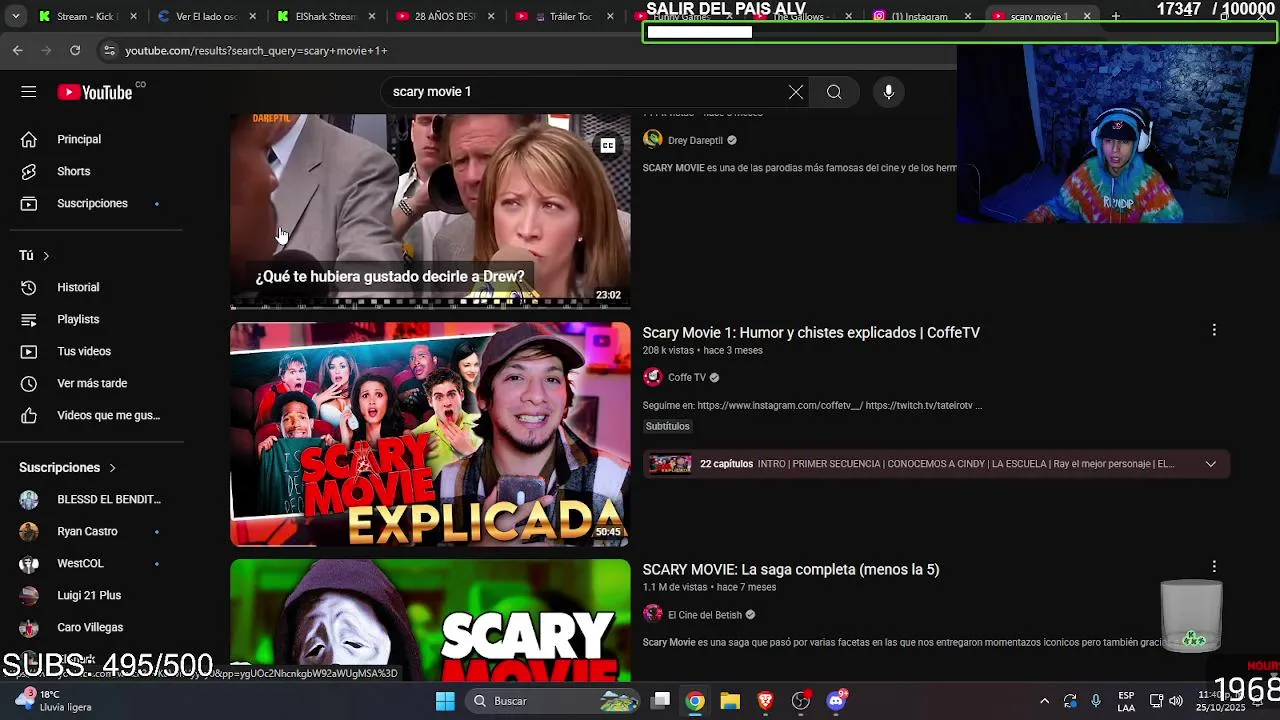Viewport: 1280px width, 720px height.
Task: Click the Windows taskbar Buscar box
Action: tap(553, 701)
